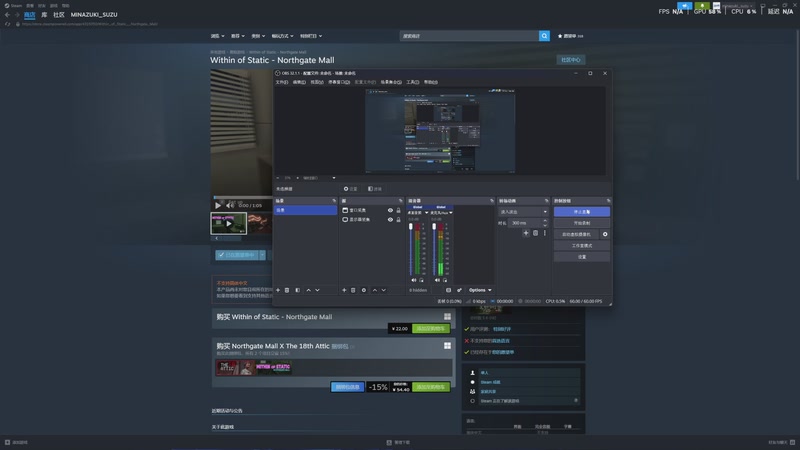The width and height of the screenshot is (800, 450).
Task: Expand Steam store categories menu
Action: 258,36
